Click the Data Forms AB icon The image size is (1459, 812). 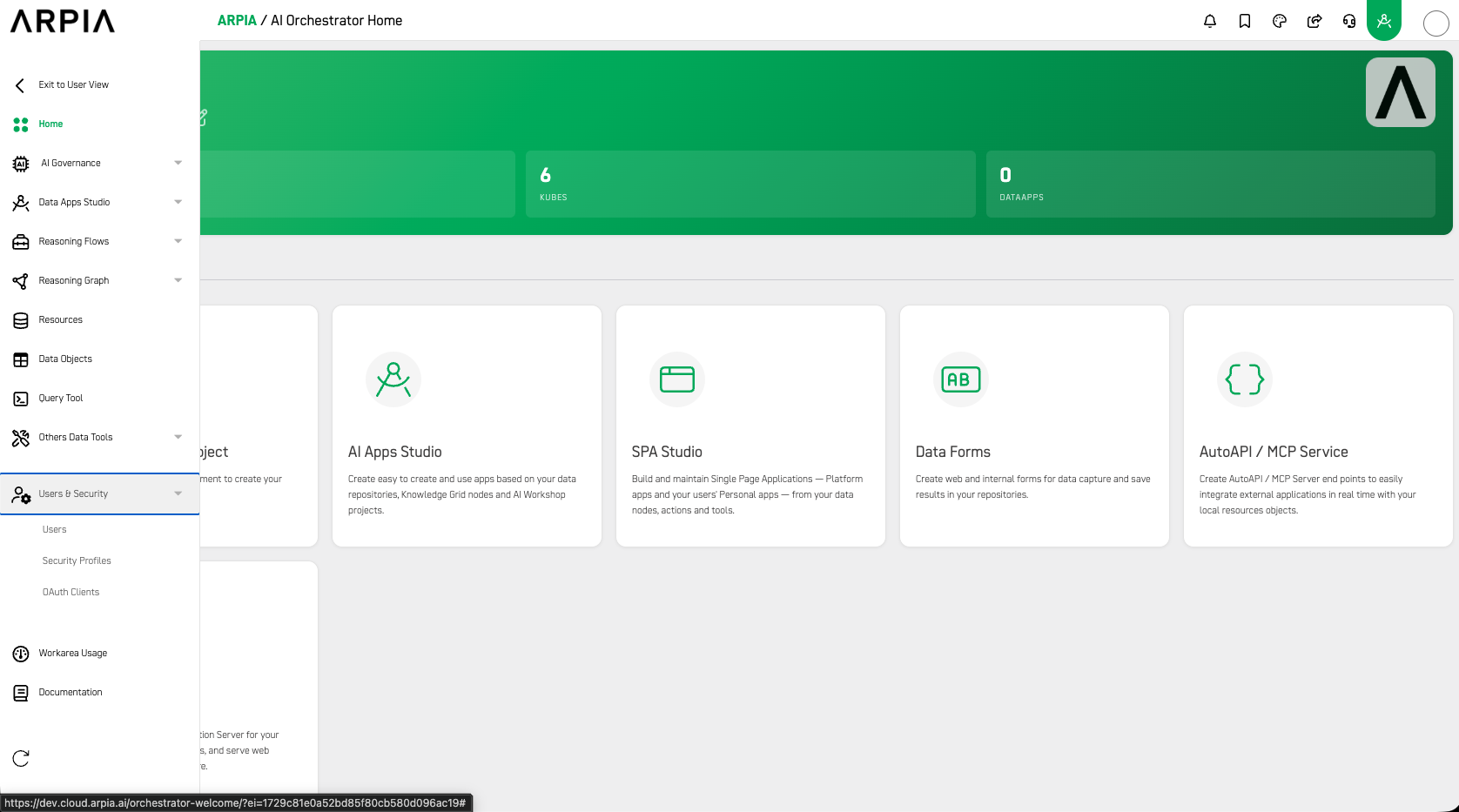tap(961, 379)
